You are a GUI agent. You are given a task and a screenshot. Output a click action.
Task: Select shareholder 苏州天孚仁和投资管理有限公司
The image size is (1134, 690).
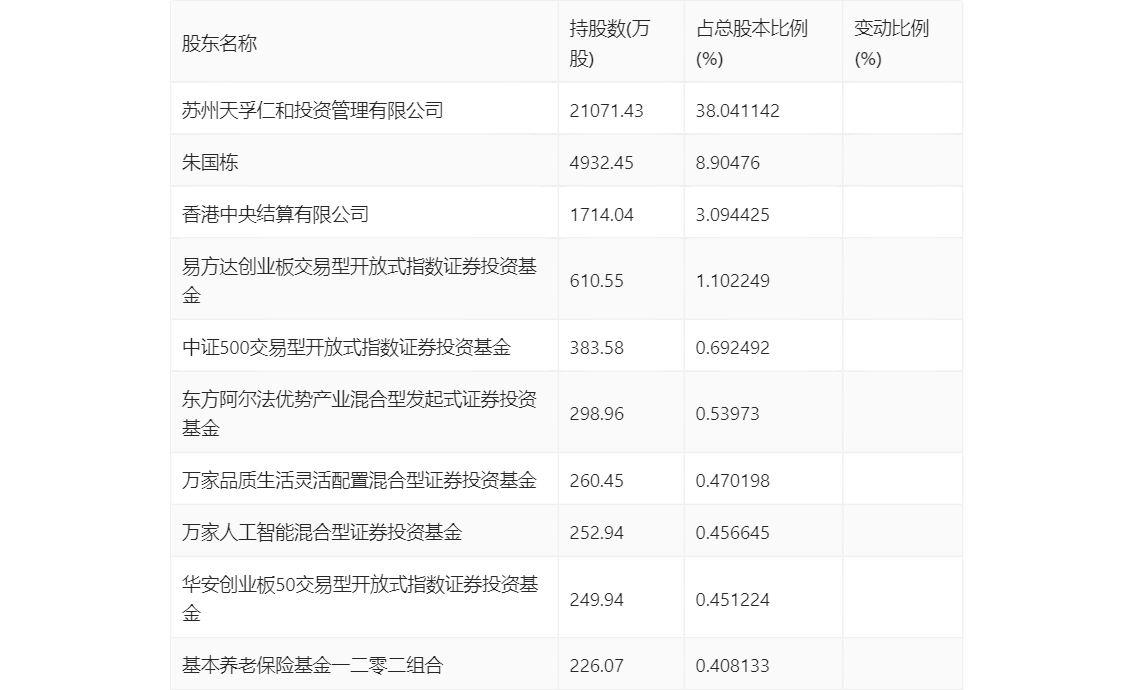[x=312, y=110]
